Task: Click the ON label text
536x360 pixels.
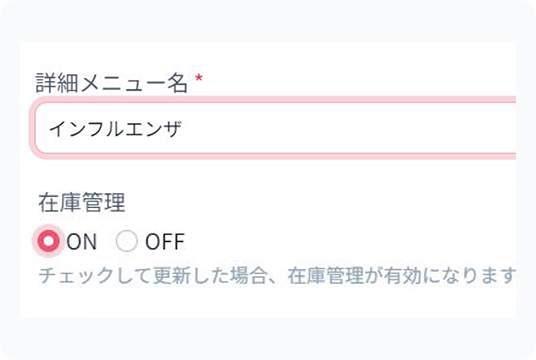Action: click(82, 242)
